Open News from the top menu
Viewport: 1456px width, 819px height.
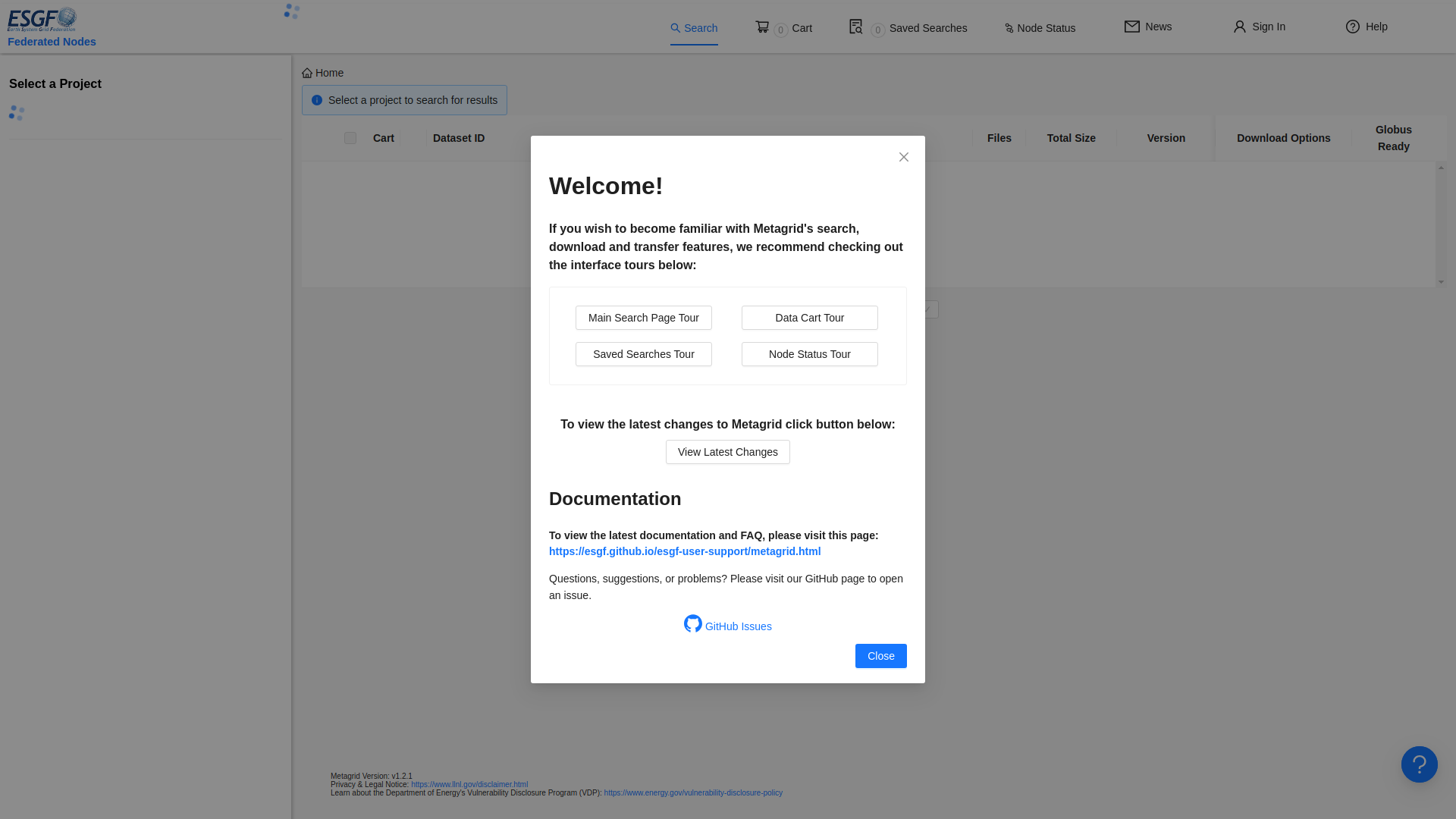(1148, 27)
